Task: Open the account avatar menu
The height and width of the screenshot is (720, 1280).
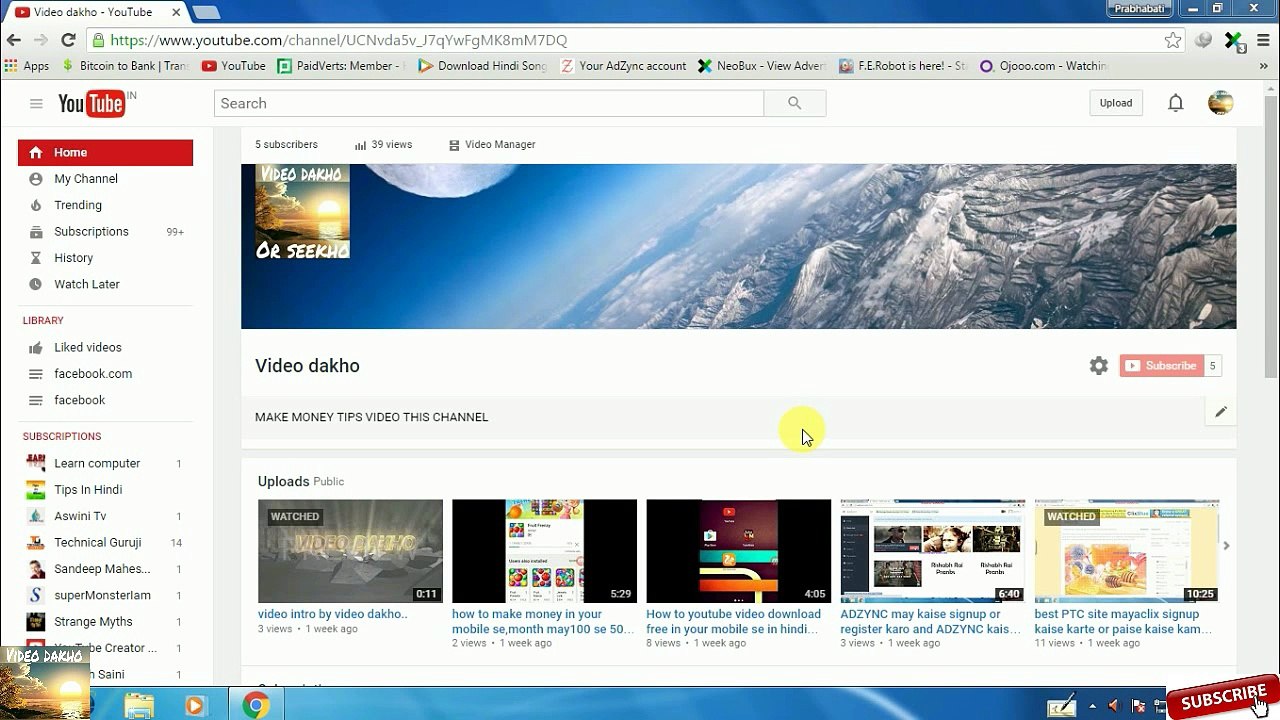Action: (1221, 103)
